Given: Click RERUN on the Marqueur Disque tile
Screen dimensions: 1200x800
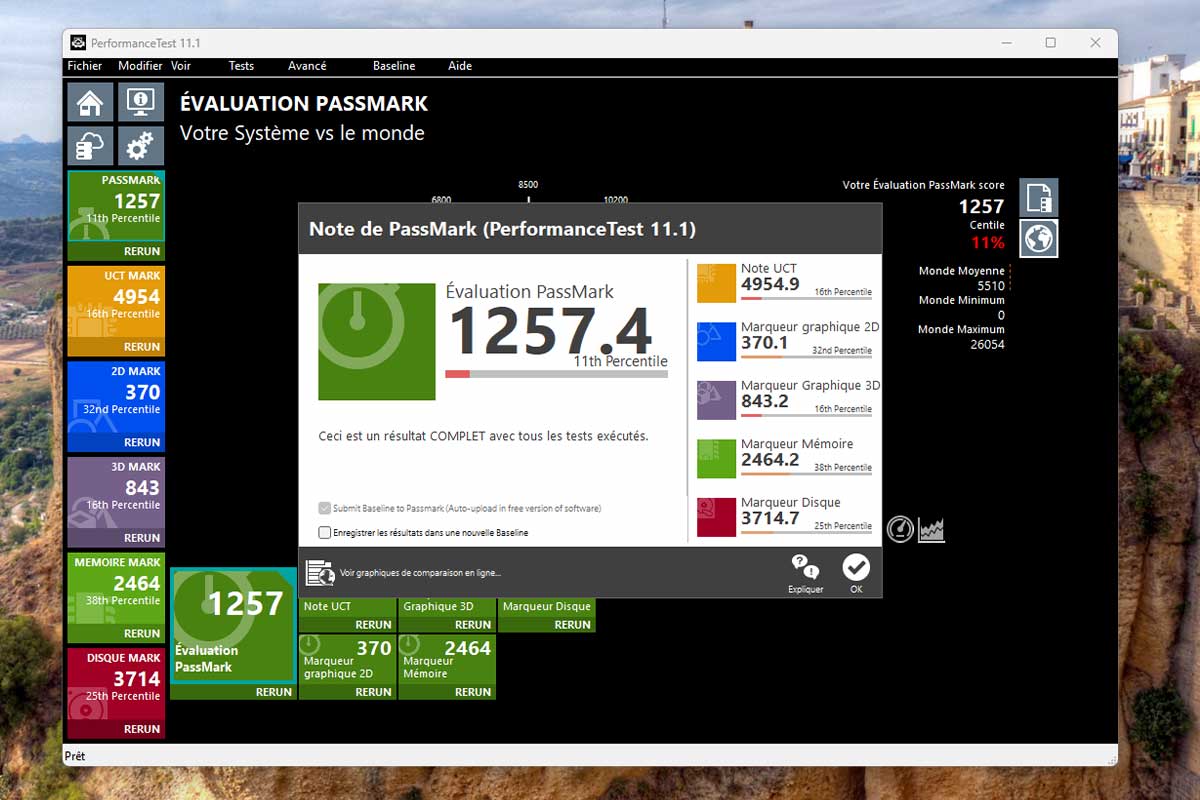Looking at the screenshot, I should click(572, 625).
